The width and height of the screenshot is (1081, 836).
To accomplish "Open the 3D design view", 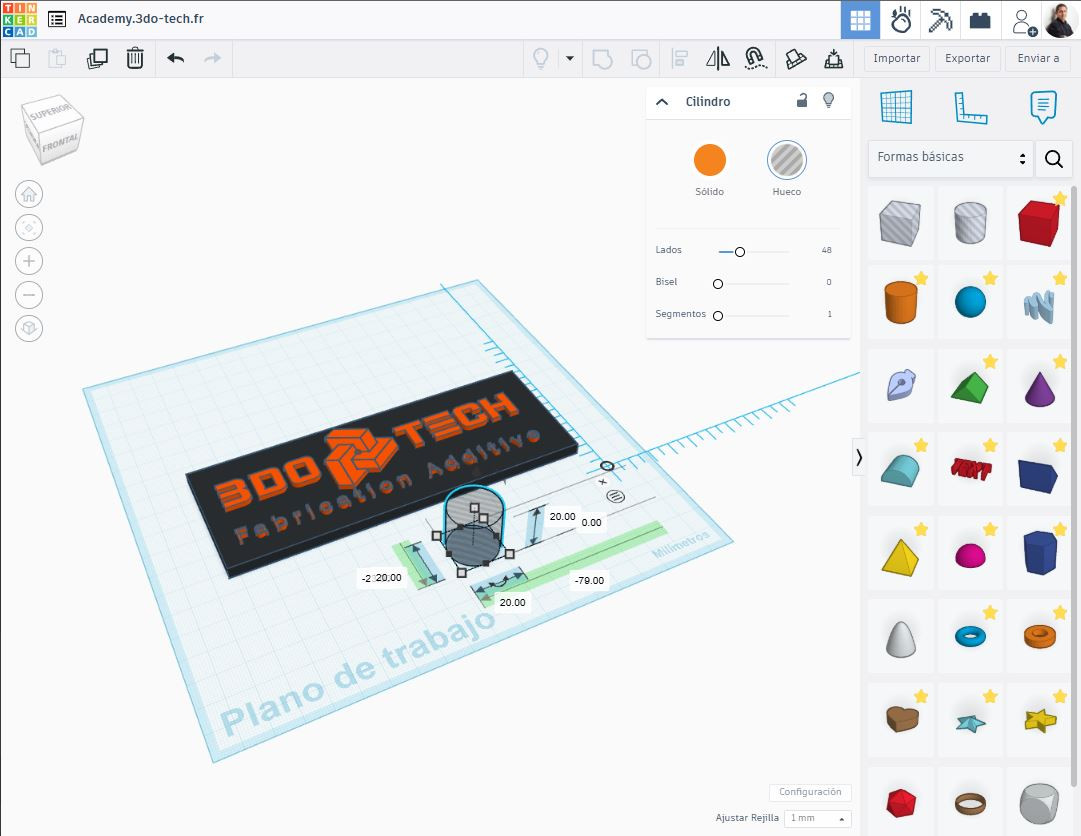I will 860,20.
